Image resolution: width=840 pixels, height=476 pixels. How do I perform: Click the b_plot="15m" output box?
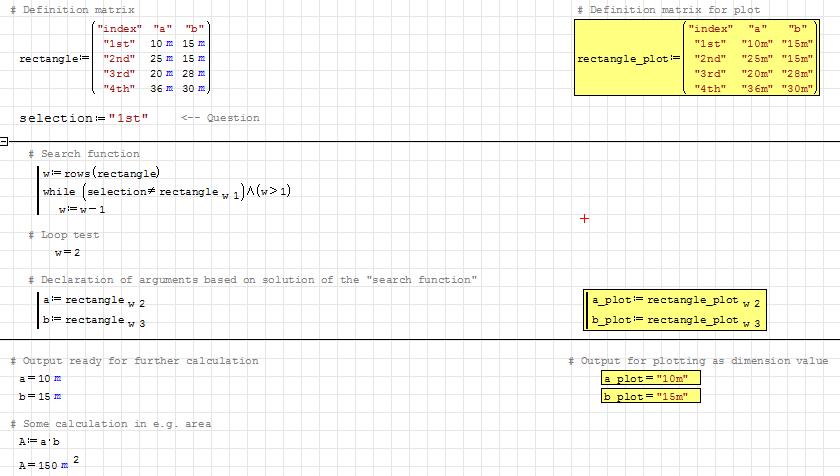(x=651, y=396)
